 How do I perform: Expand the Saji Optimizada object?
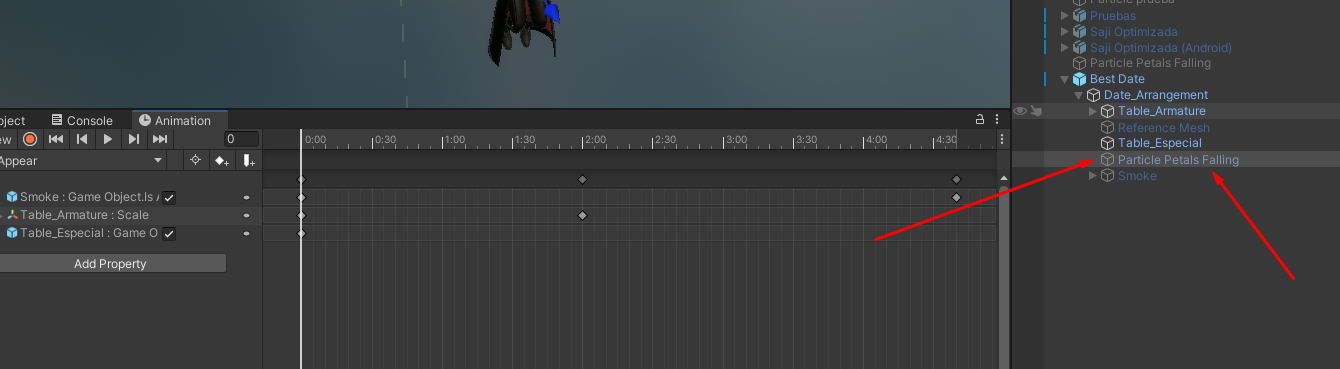point(1065,32)
